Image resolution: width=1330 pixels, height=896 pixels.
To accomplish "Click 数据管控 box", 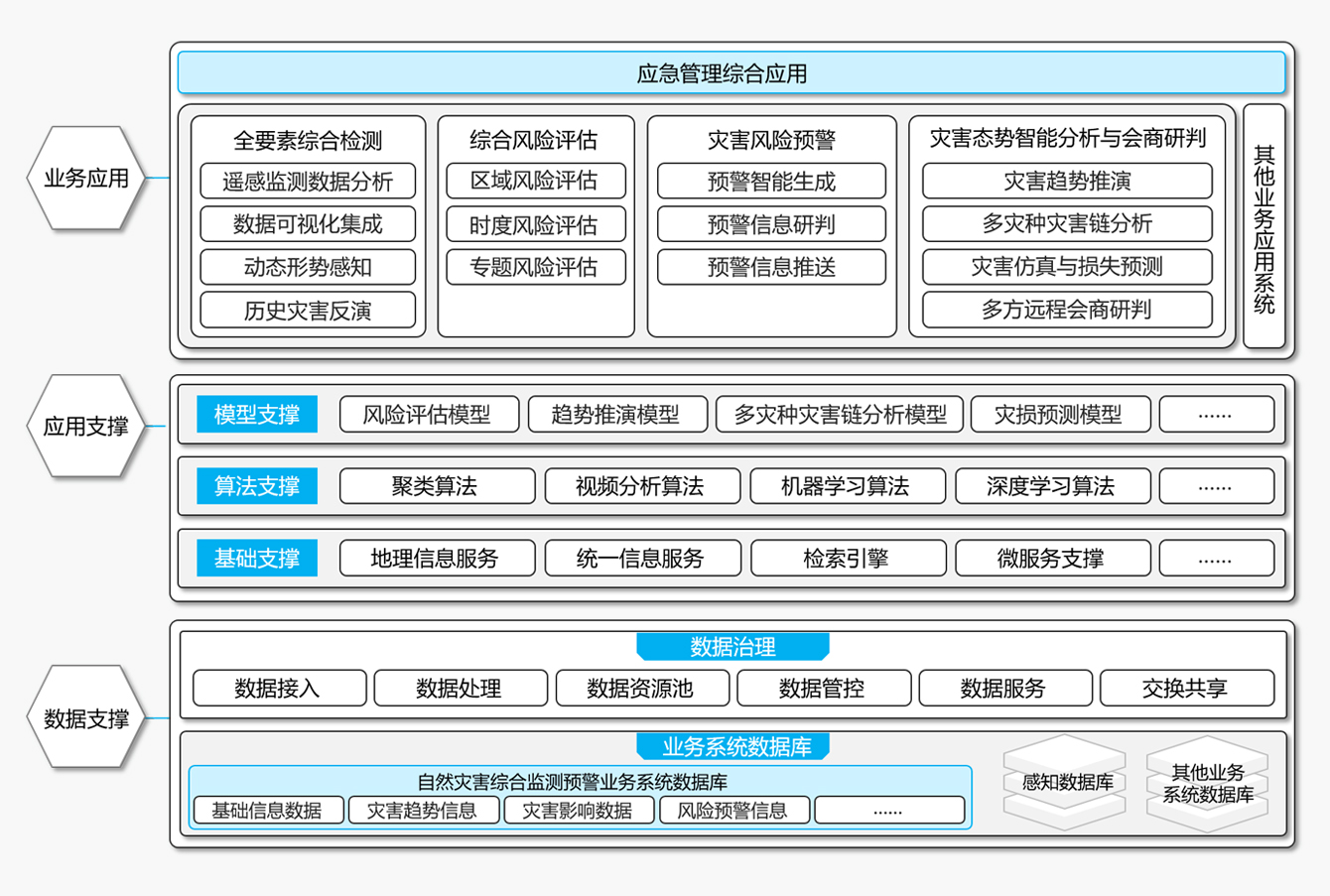I will [x=824, y=689].
